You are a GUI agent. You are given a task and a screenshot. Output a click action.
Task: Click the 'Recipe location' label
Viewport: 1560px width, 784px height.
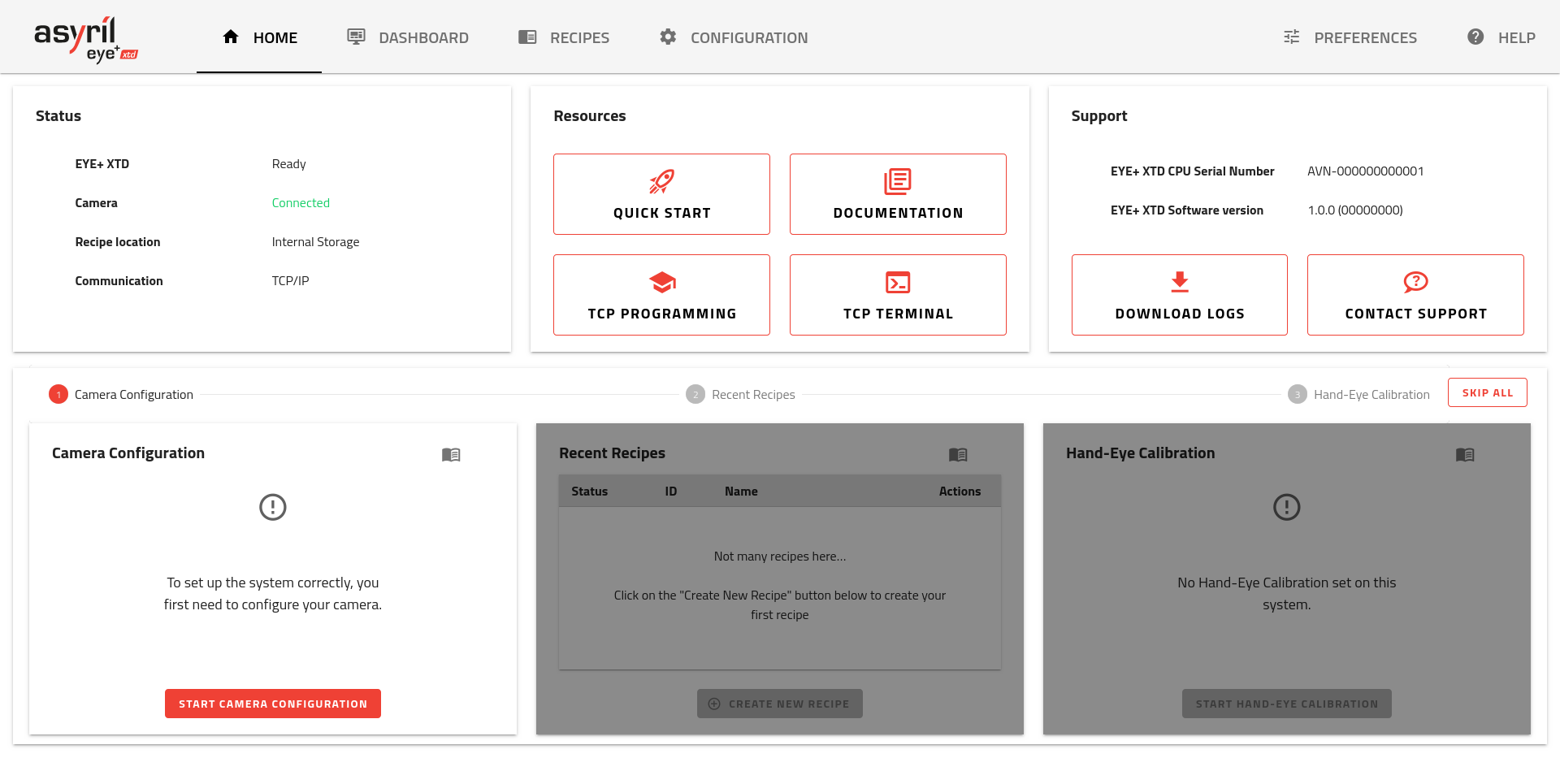point(118,242)
